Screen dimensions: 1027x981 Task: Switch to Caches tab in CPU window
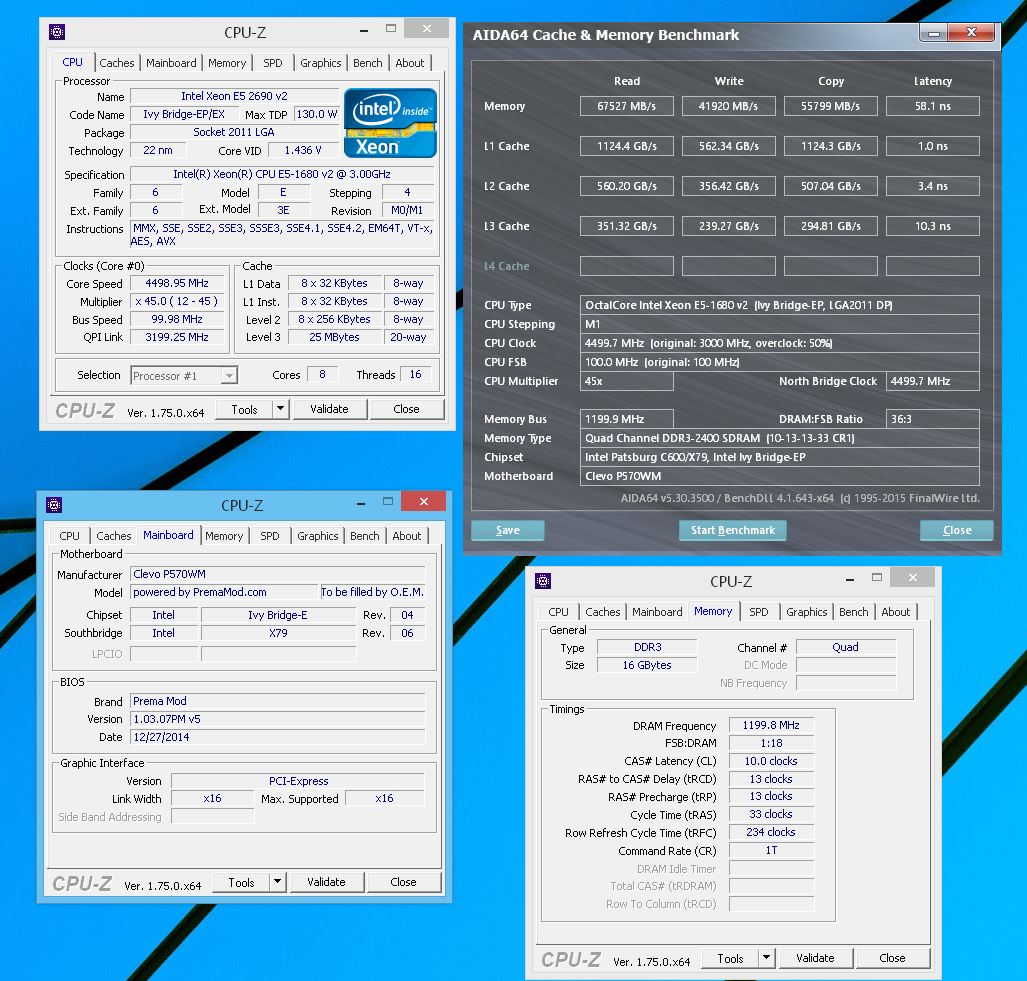(117, 63)
